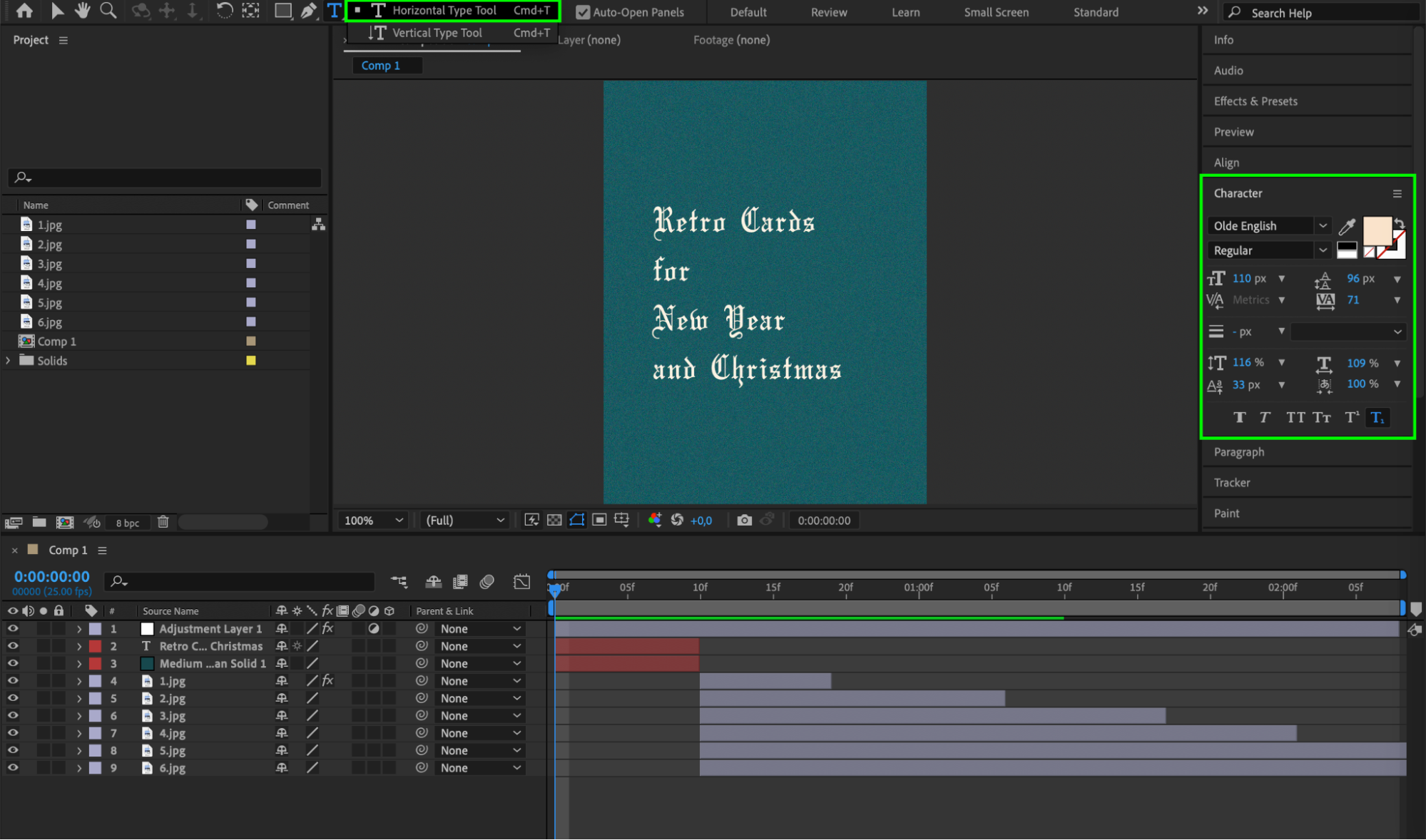Image resolution: width=1426 pixels, height=840 pixels.
Task: Hide the Adjustment Layer 1 layer
Action: pyautogui.click(x=13, y=629)
